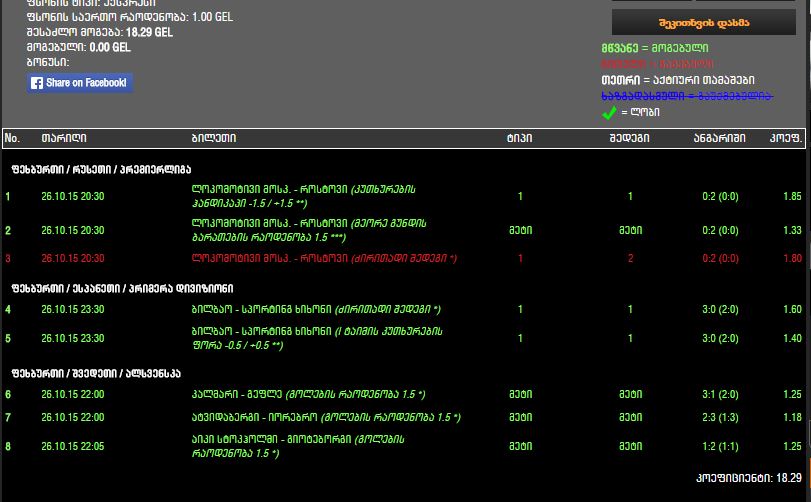The height and width of the screenshot is (502, 811).
Task: Click the 1.85 odds value in row 1
Action: point(792,196)
